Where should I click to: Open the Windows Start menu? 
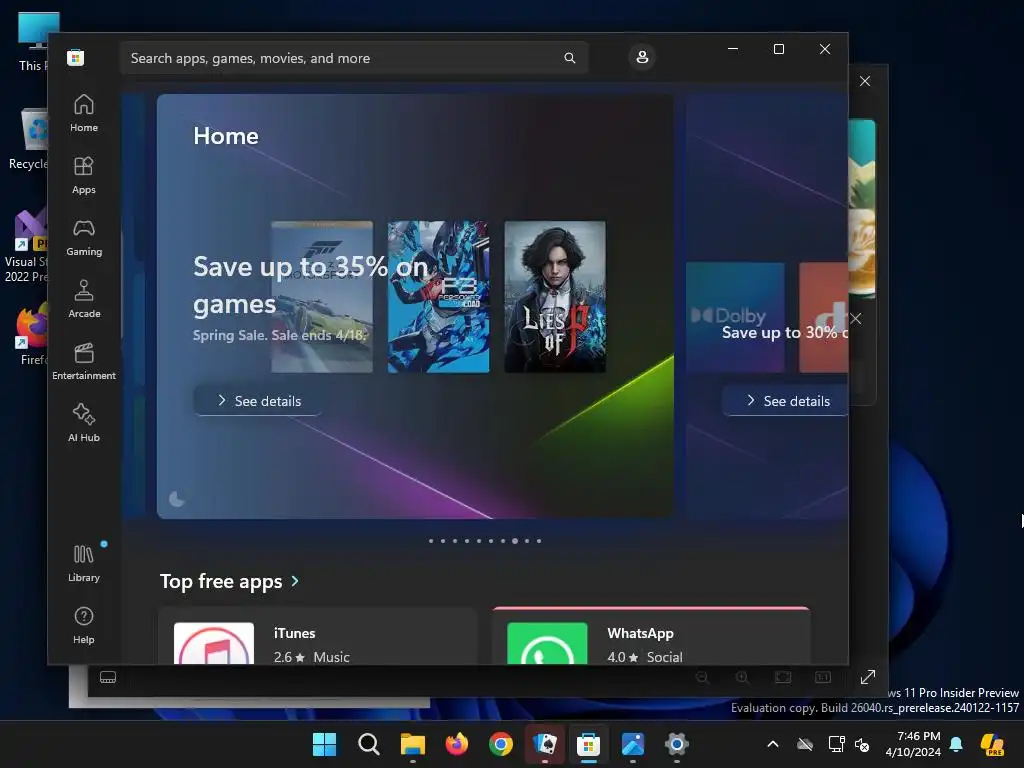[x=325, y=744]
